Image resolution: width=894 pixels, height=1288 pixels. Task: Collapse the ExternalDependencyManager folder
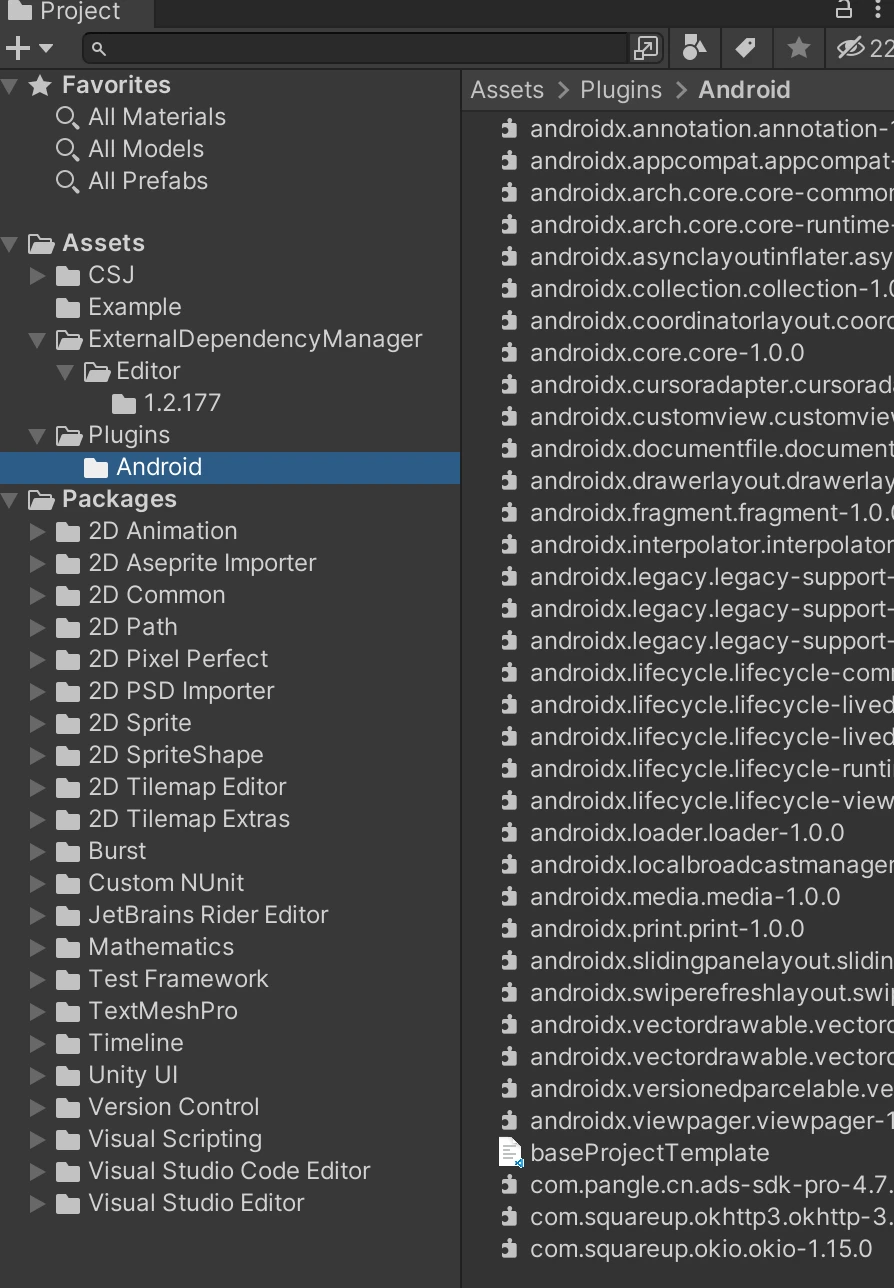point(38,339)
